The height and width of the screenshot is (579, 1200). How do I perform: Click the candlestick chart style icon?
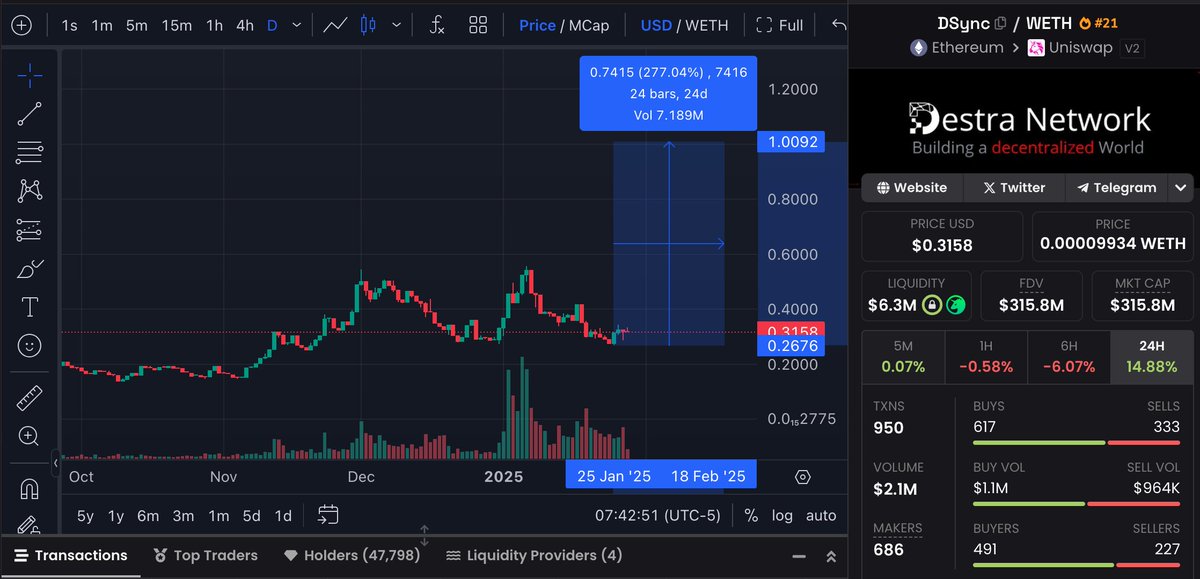tap(368, 25)
